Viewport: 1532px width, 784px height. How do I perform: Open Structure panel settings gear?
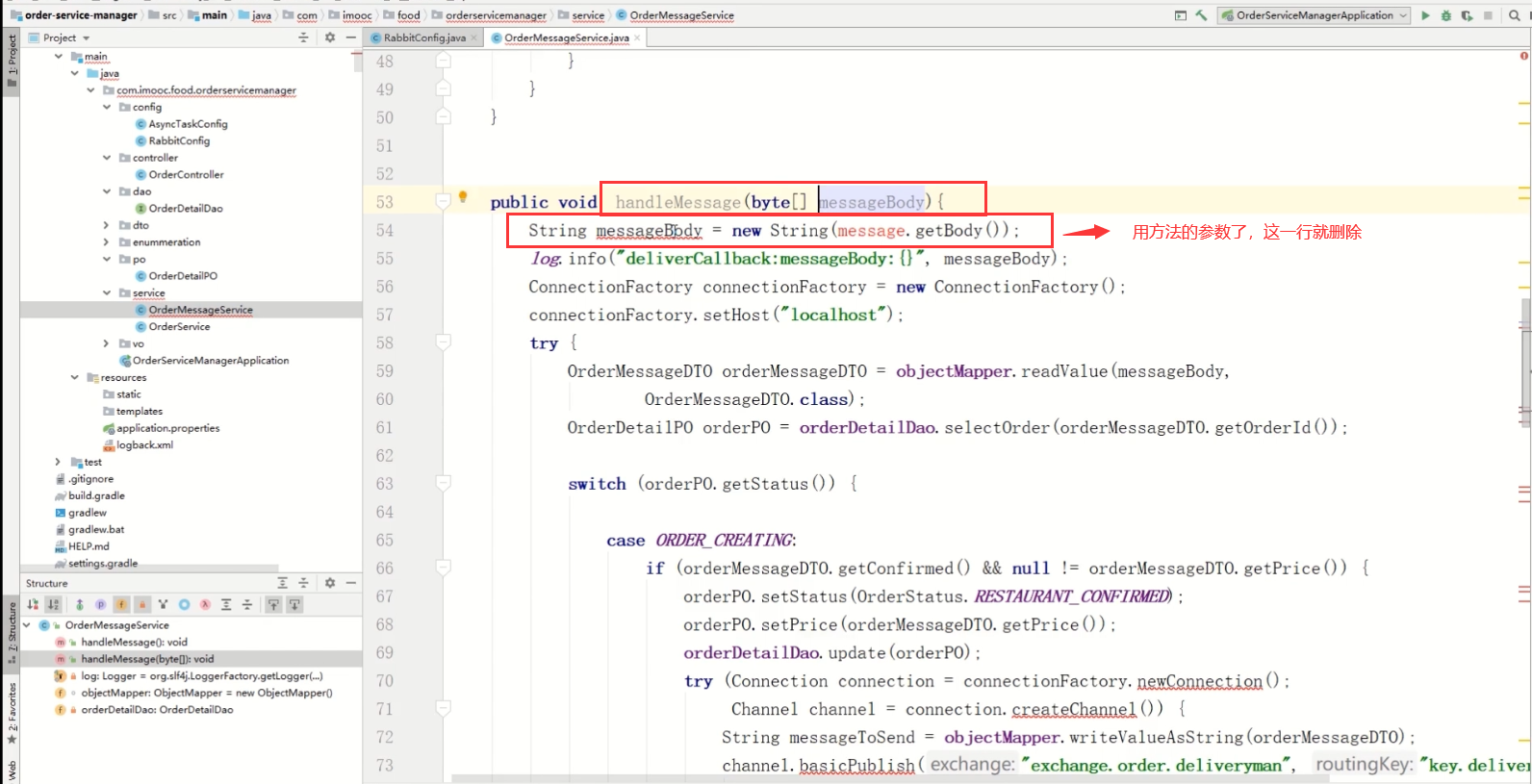coord(330,583)
